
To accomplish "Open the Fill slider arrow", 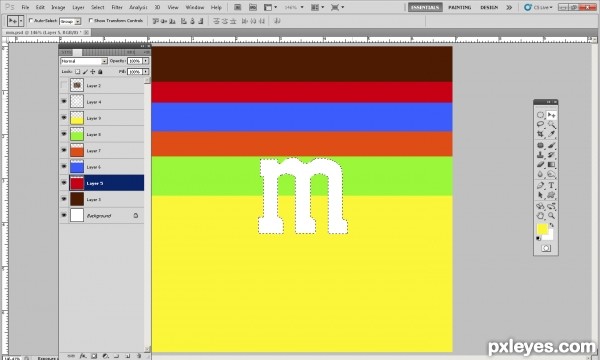I will (146, 72).
